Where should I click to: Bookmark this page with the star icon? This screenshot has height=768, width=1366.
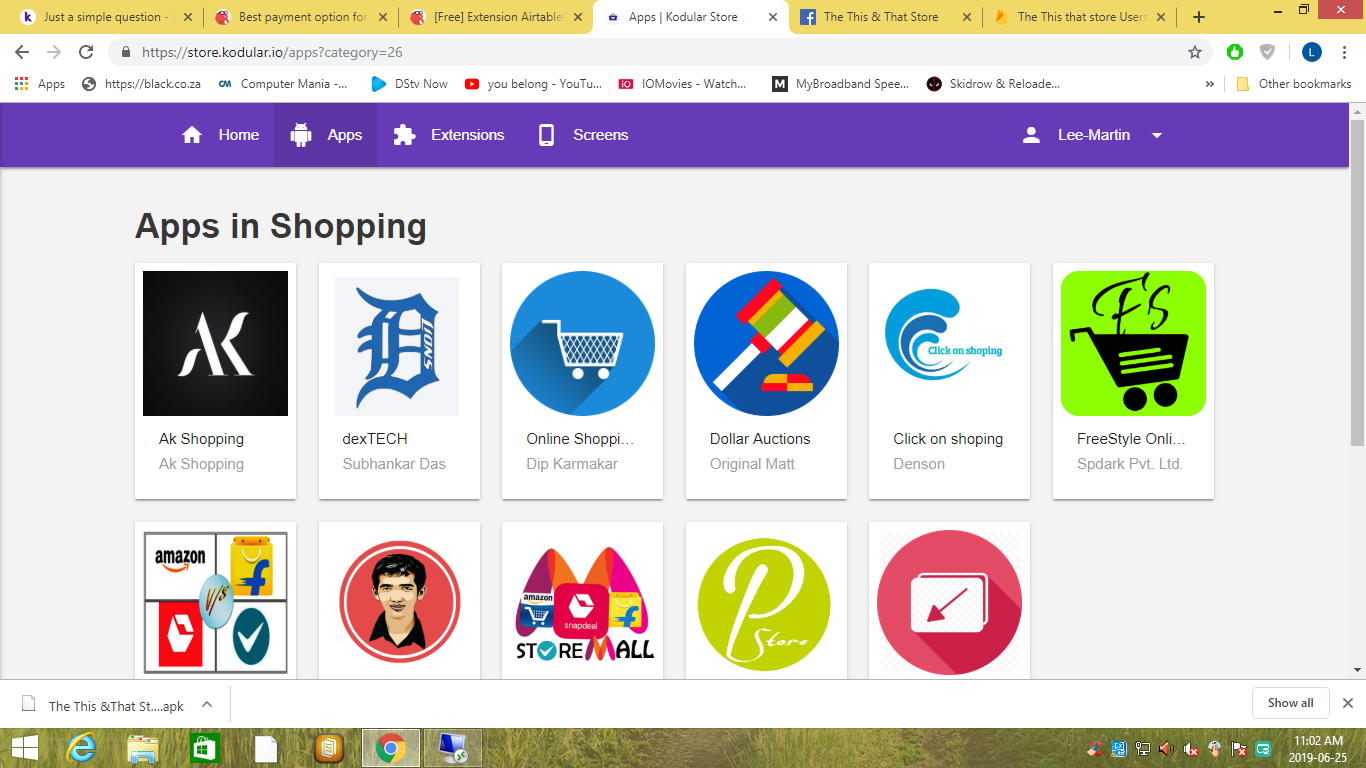(x=1194, y=52)
